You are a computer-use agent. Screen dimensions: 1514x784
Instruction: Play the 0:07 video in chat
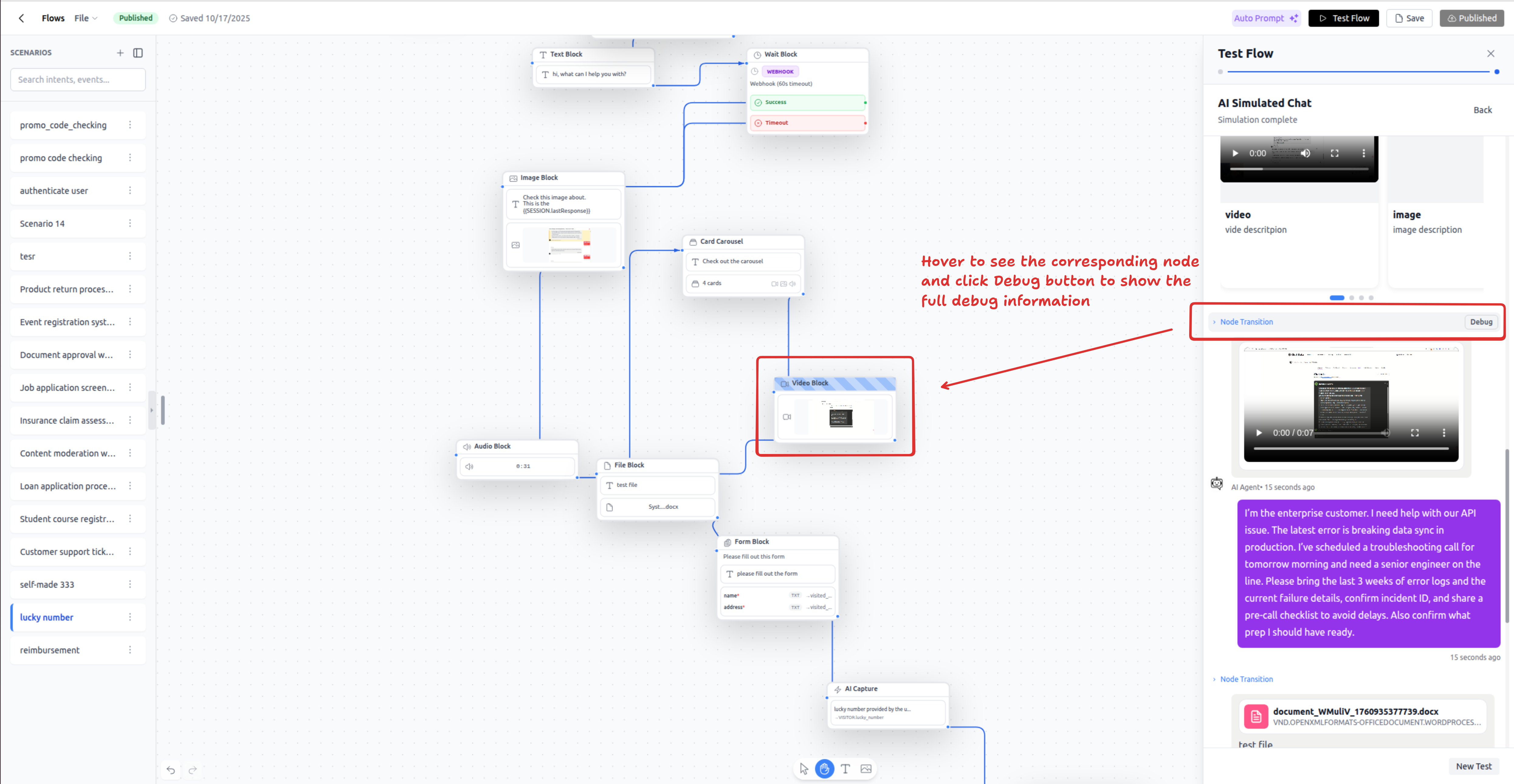(1259, 432)
